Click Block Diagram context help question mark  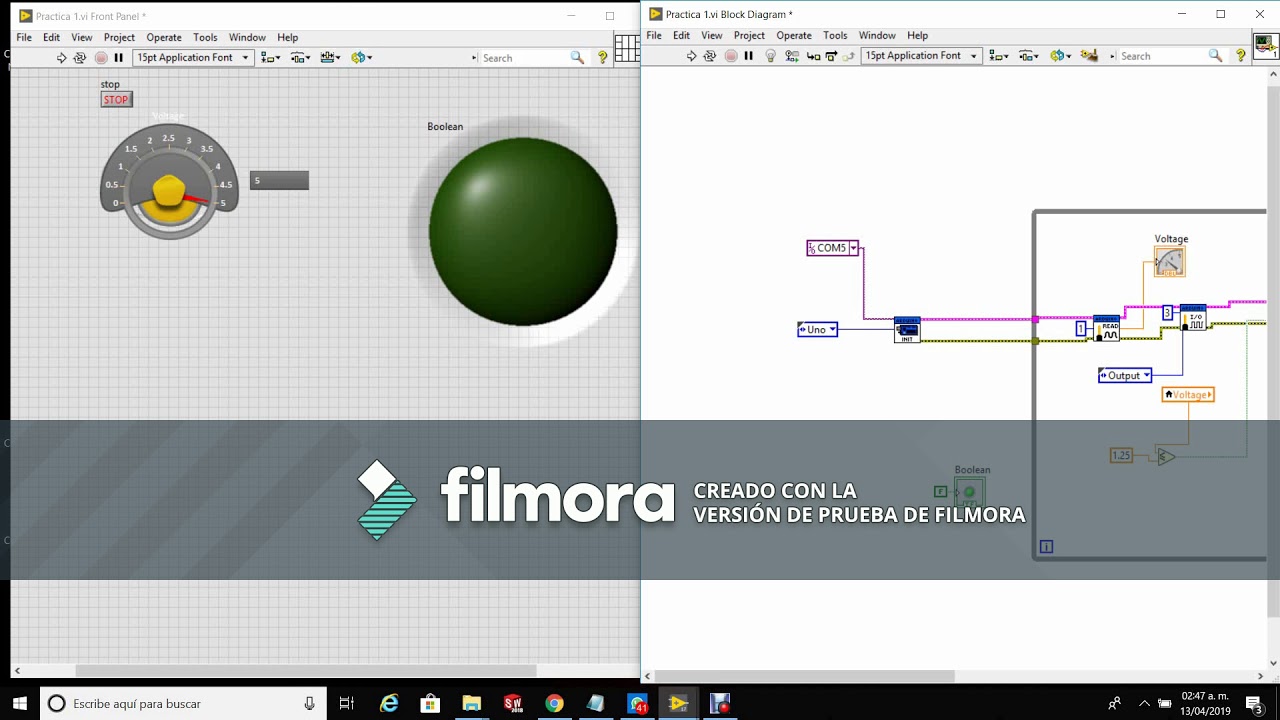coord(1240,56)
